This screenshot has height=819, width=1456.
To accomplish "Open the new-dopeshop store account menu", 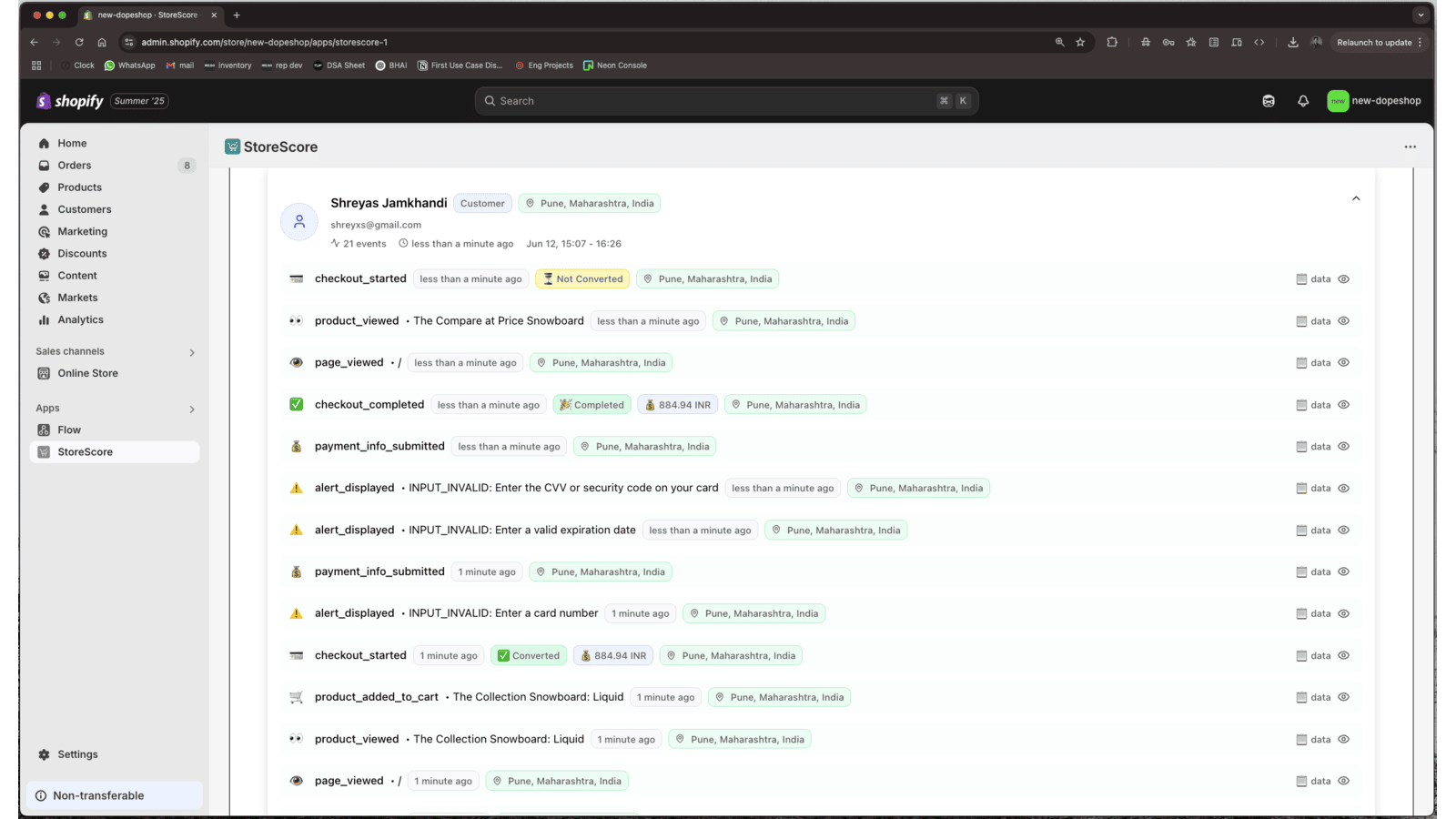I will (x=1374, y=101).
